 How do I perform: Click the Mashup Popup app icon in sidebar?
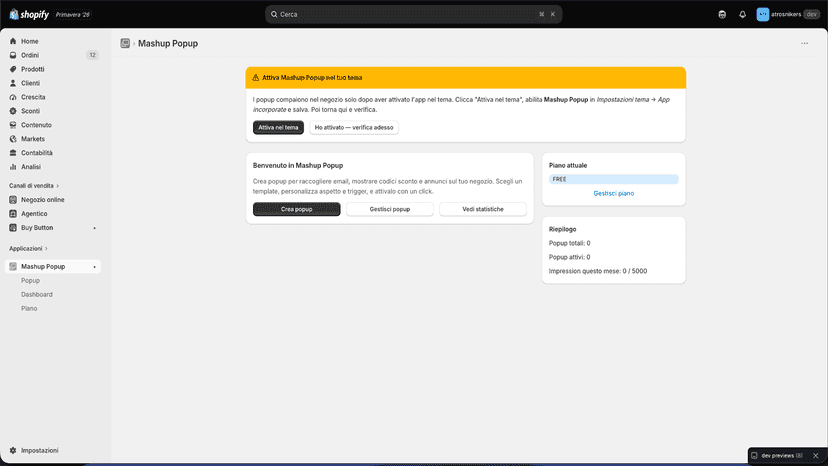[x=13, y=266]
